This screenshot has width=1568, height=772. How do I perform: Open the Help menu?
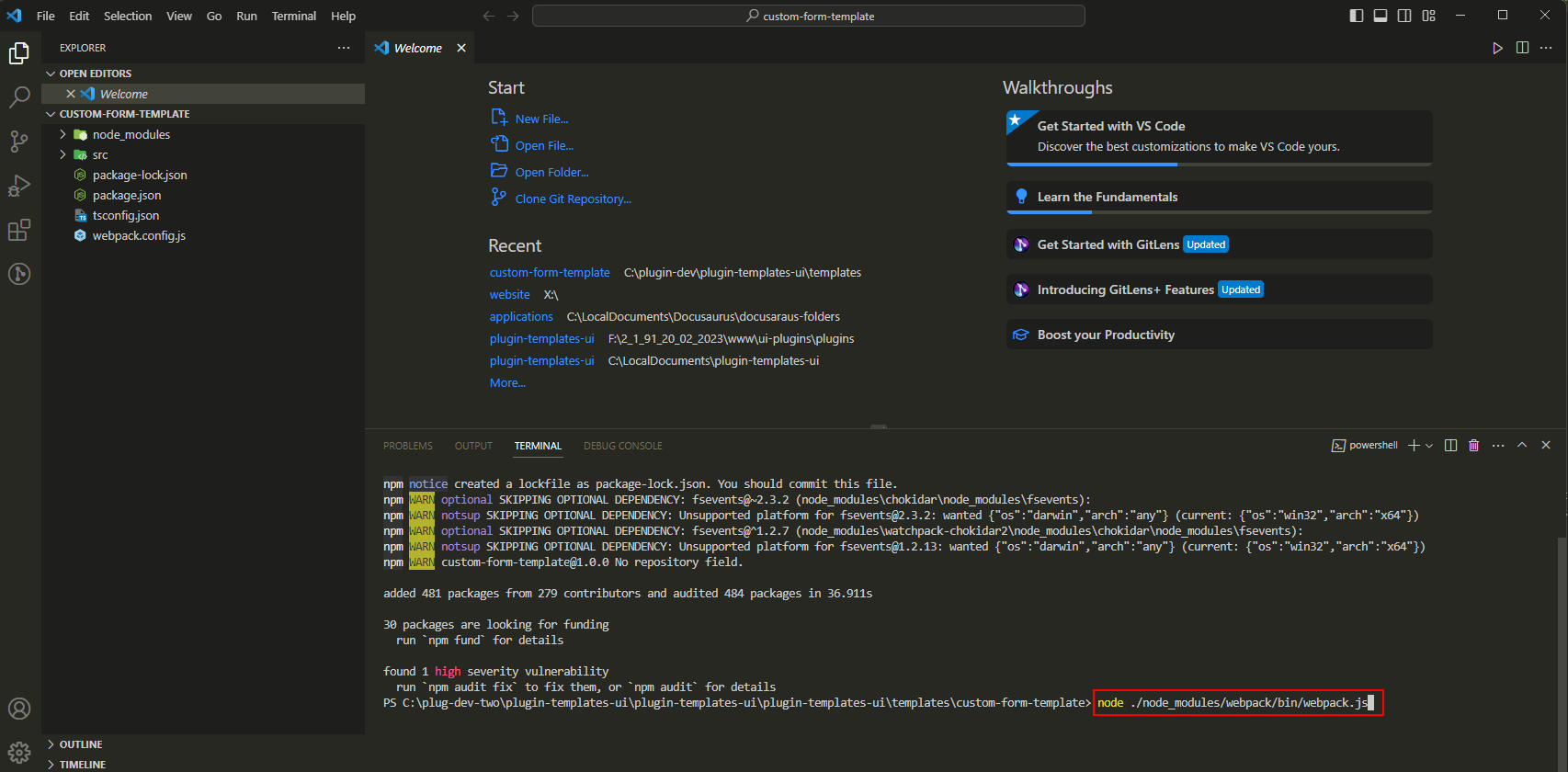tap(343, 16)
